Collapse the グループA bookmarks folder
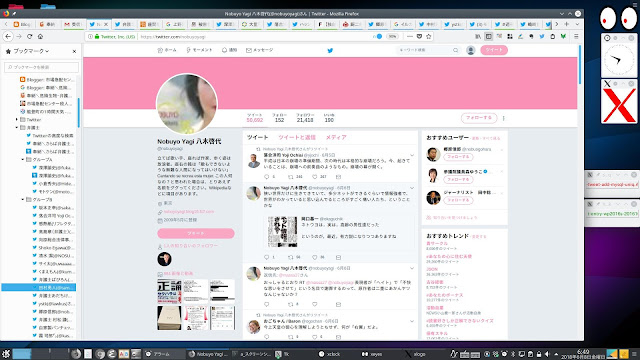 23,159
